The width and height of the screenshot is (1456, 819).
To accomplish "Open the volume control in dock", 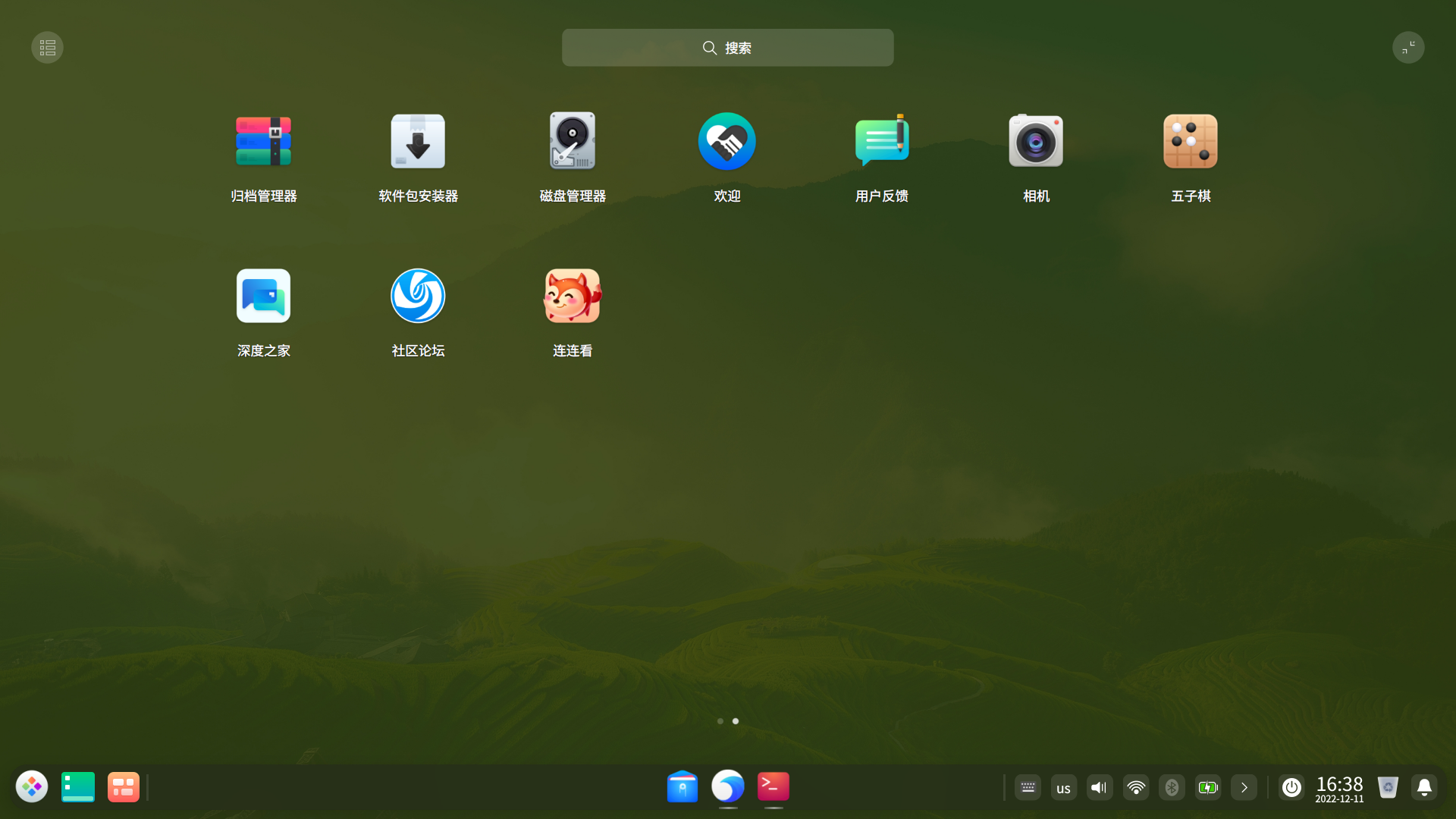I will pos(1100,788).
